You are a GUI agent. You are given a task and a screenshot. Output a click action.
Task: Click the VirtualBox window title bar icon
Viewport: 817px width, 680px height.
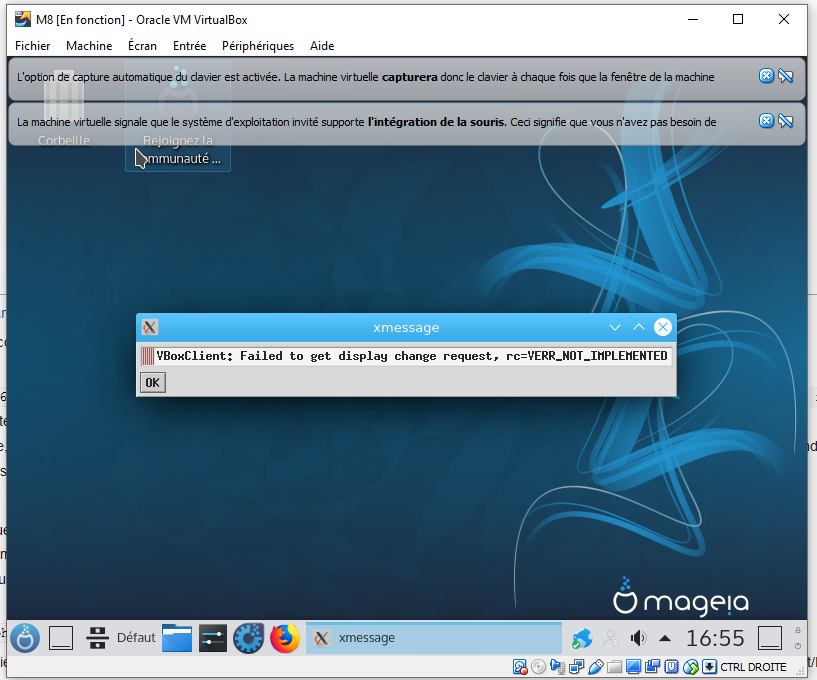pyautogui.click(x=22, y=19)
